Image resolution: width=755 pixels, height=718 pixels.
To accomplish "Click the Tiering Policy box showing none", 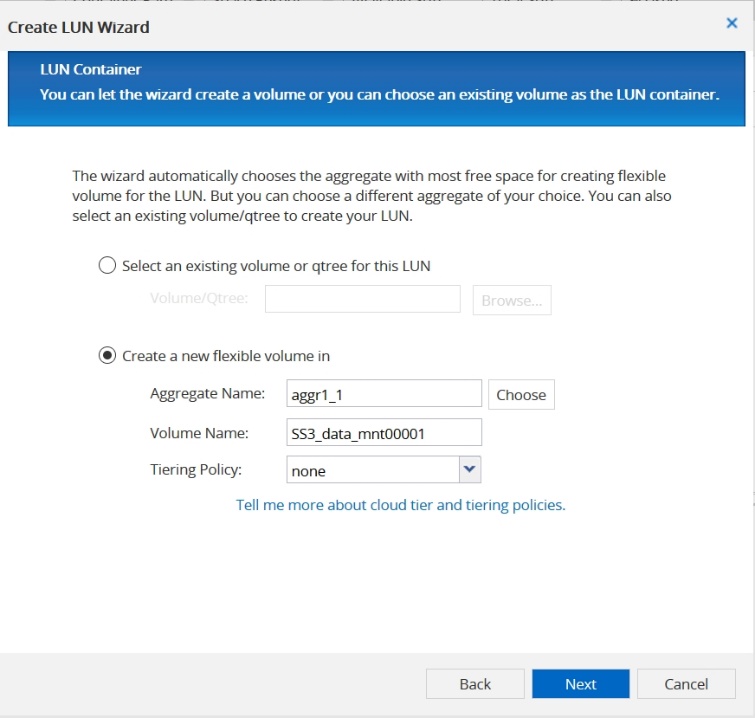I will click(x=371, y=470).
